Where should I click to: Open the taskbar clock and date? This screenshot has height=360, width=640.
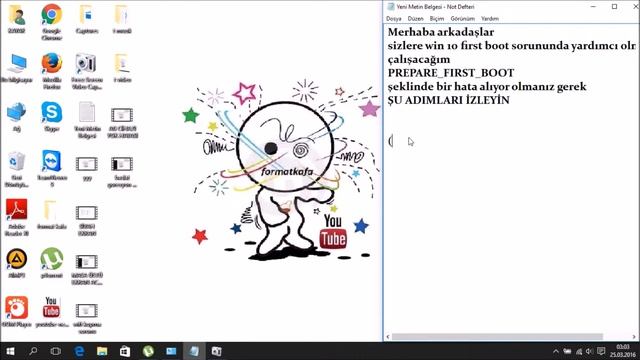tap(623, 351)
